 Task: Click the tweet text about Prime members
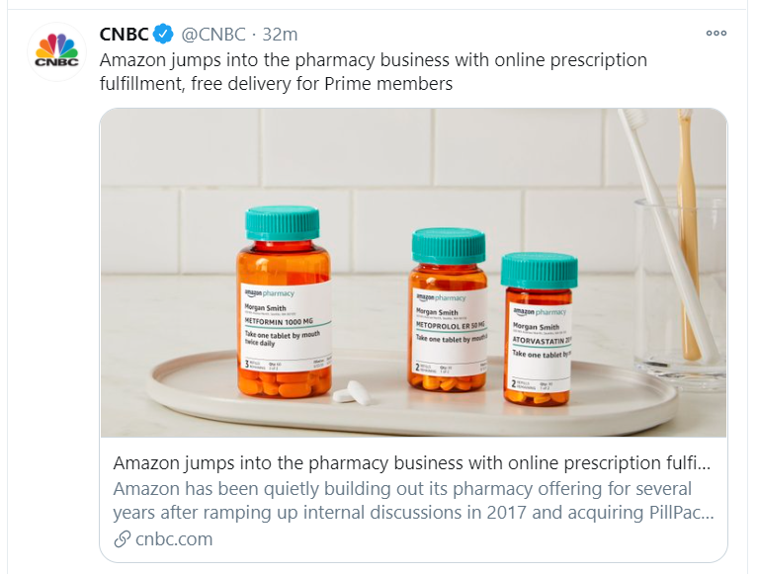point(373,72)
